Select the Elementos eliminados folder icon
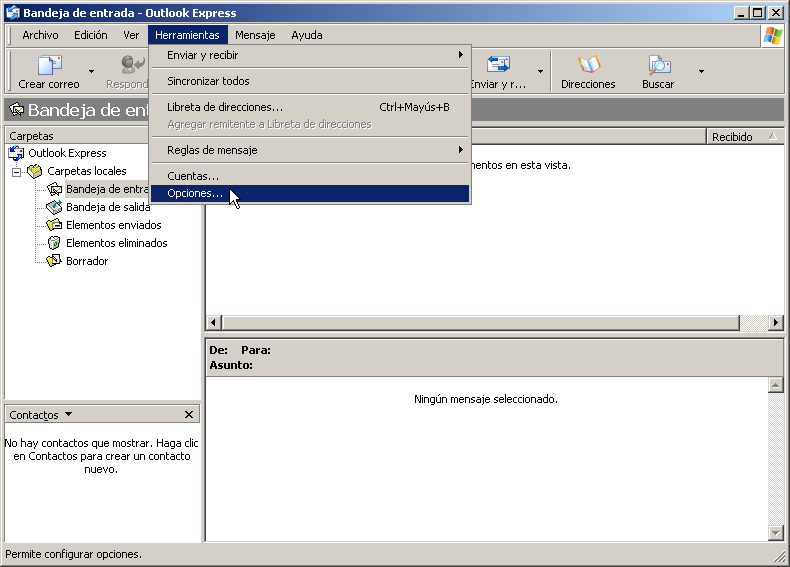The width and height of the screenshot is (790, 567). tap(54, 243)
